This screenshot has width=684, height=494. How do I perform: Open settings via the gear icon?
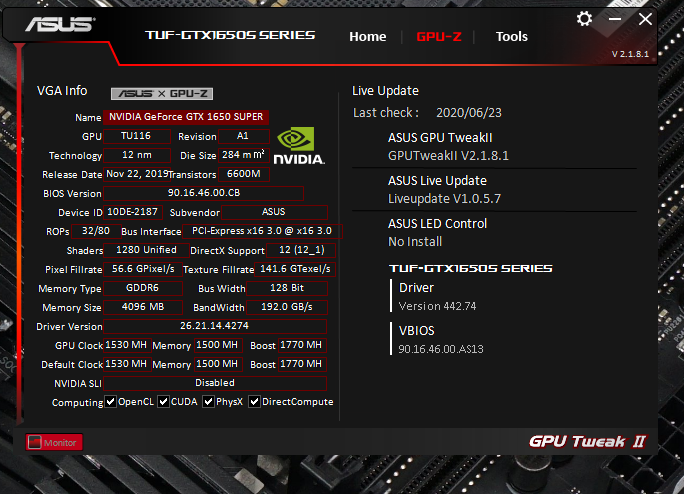[584, 19]
